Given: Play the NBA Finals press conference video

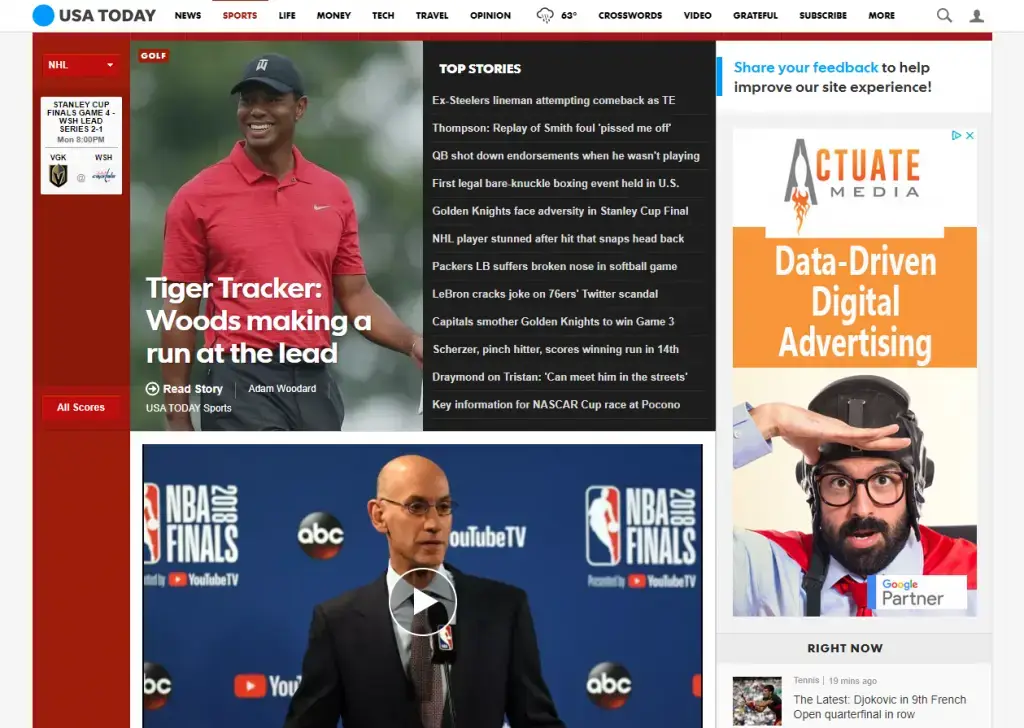Looking at the screenshot, I should point(423,601).
